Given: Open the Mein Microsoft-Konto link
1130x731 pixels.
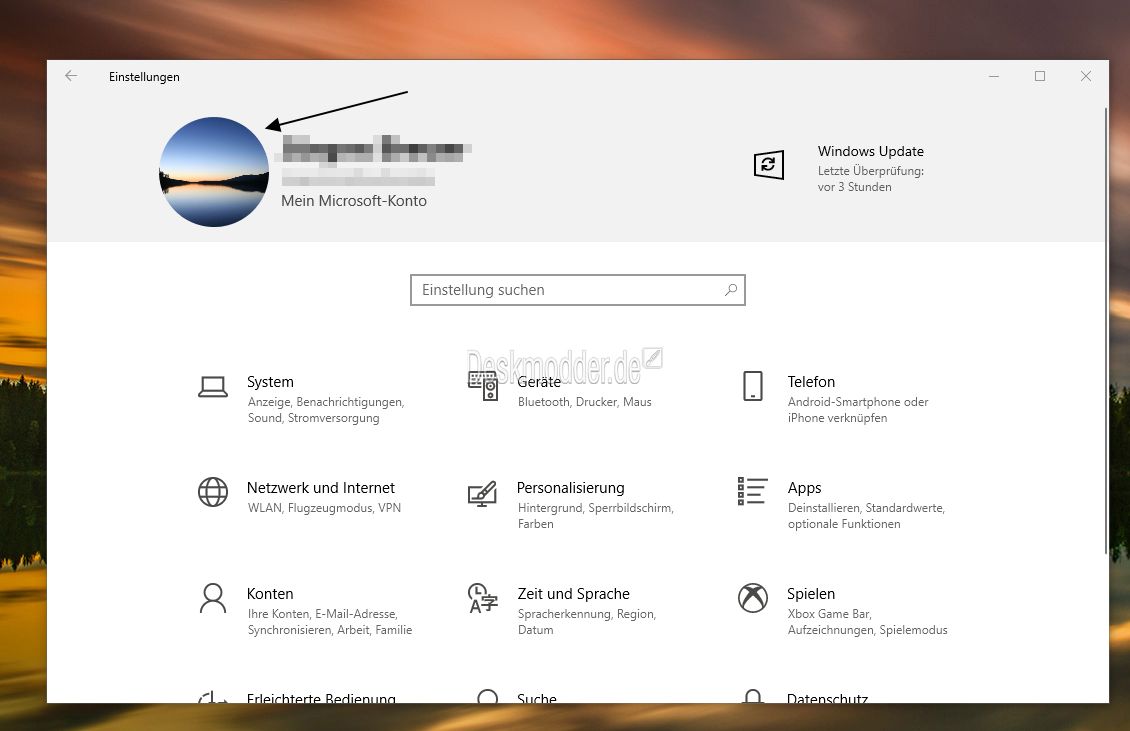Looking at the screenshot, I should pos(354,201).
